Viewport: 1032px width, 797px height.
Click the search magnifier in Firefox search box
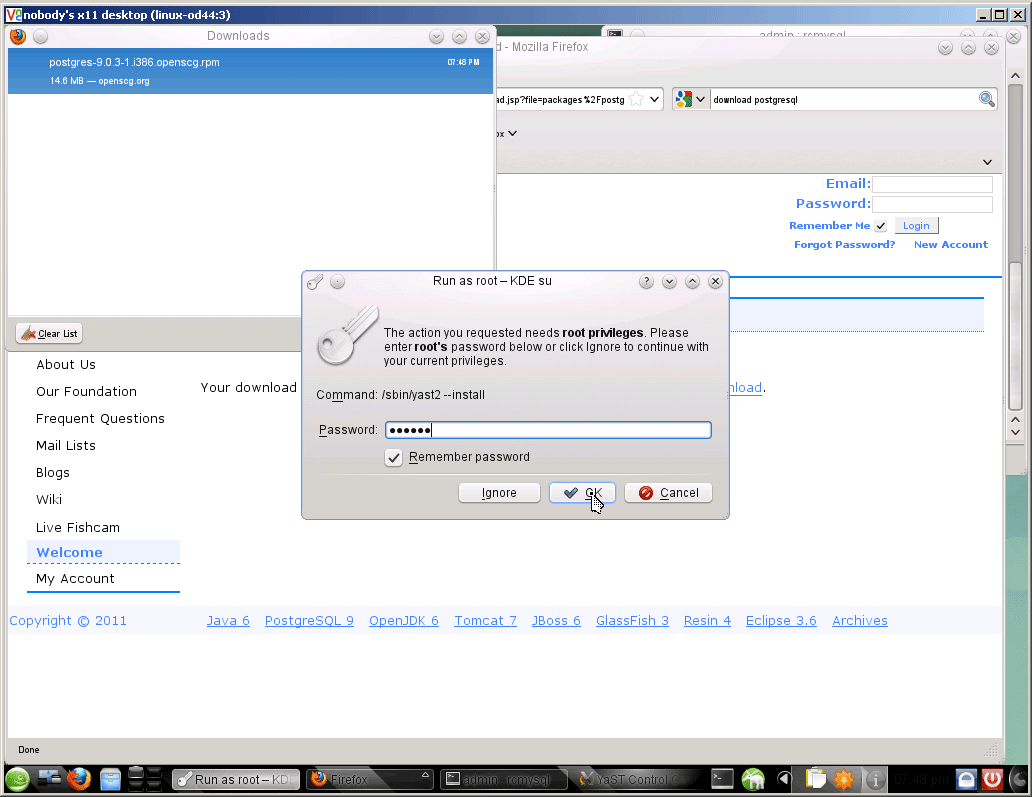pyautogui.click(x=987, y=99)
